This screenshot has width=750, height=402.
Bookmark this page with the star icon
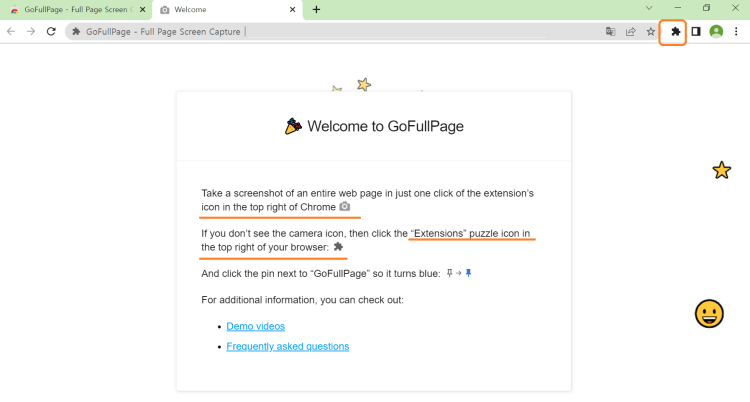click(651, 32)
